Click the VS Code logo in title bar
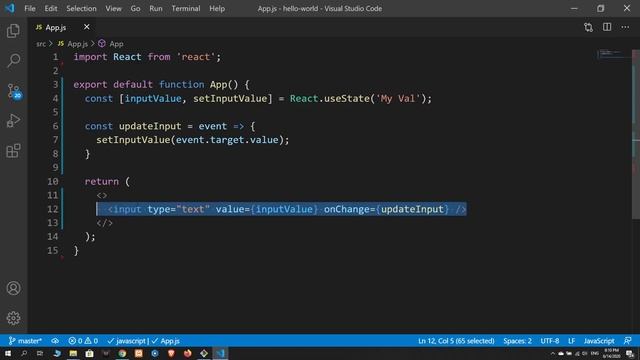 pos(10,8)
